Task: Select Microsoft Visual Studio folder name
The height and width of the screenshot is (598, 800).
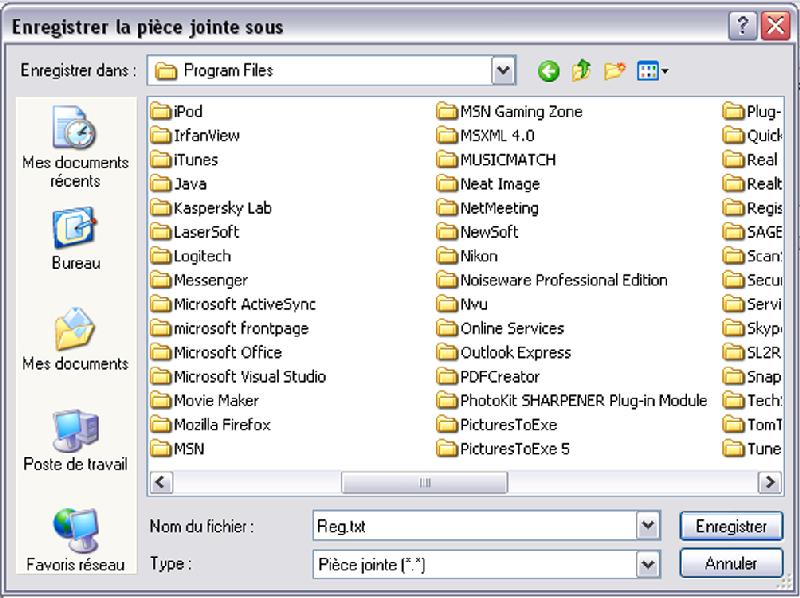Action: point(250,376)
